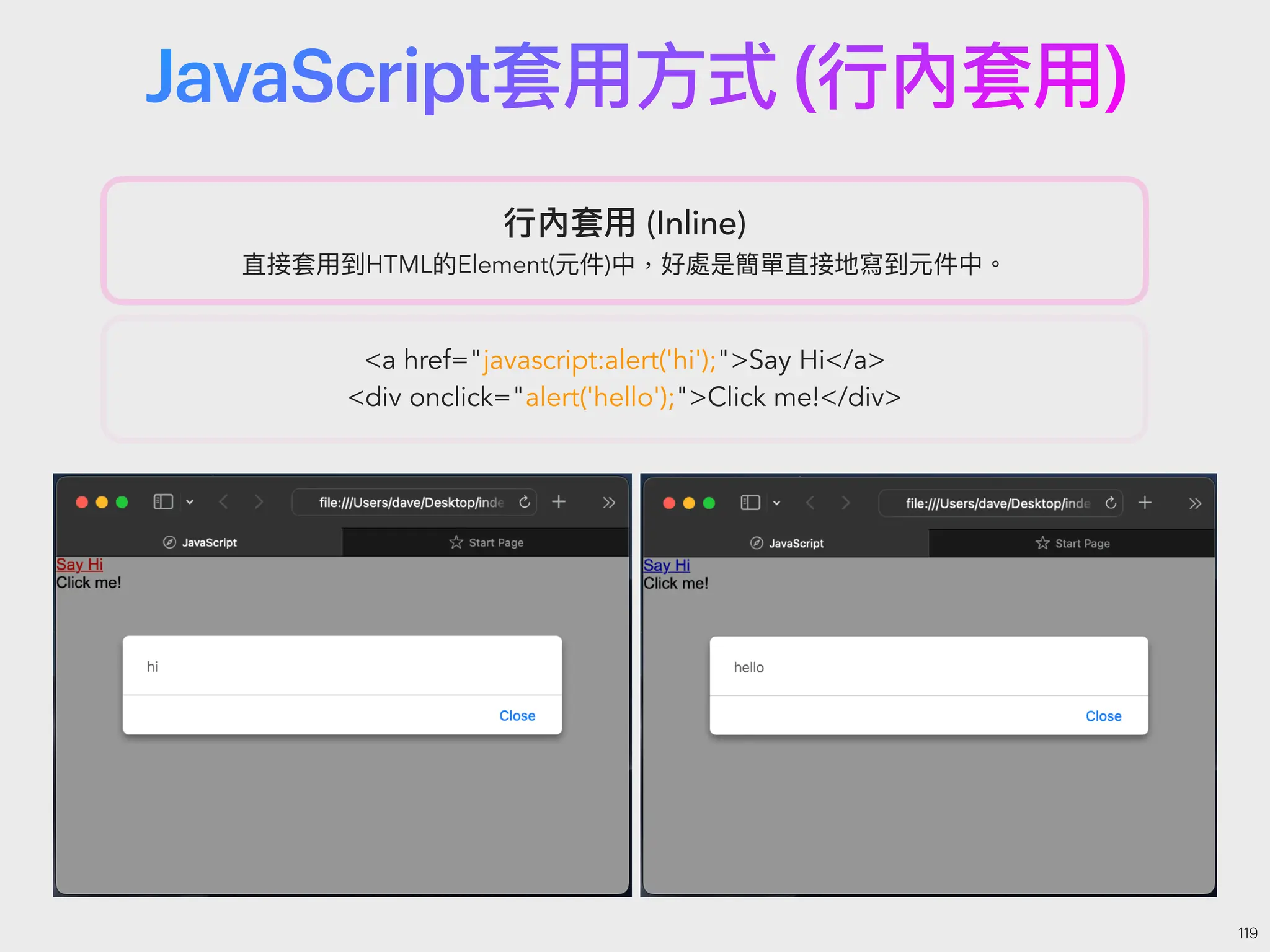Add new tab in right Safari window
The image size is (1270, 952).
[1145, 503]
